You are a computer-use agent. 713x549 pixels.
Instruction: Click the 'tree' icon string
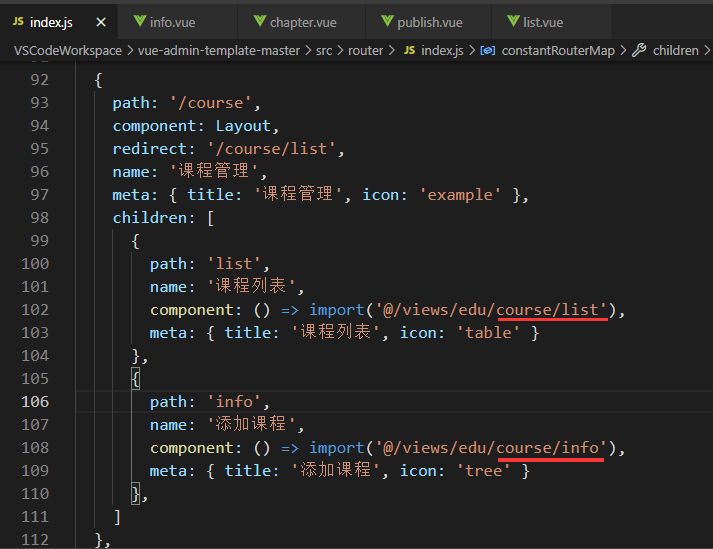tap(483, 470)
